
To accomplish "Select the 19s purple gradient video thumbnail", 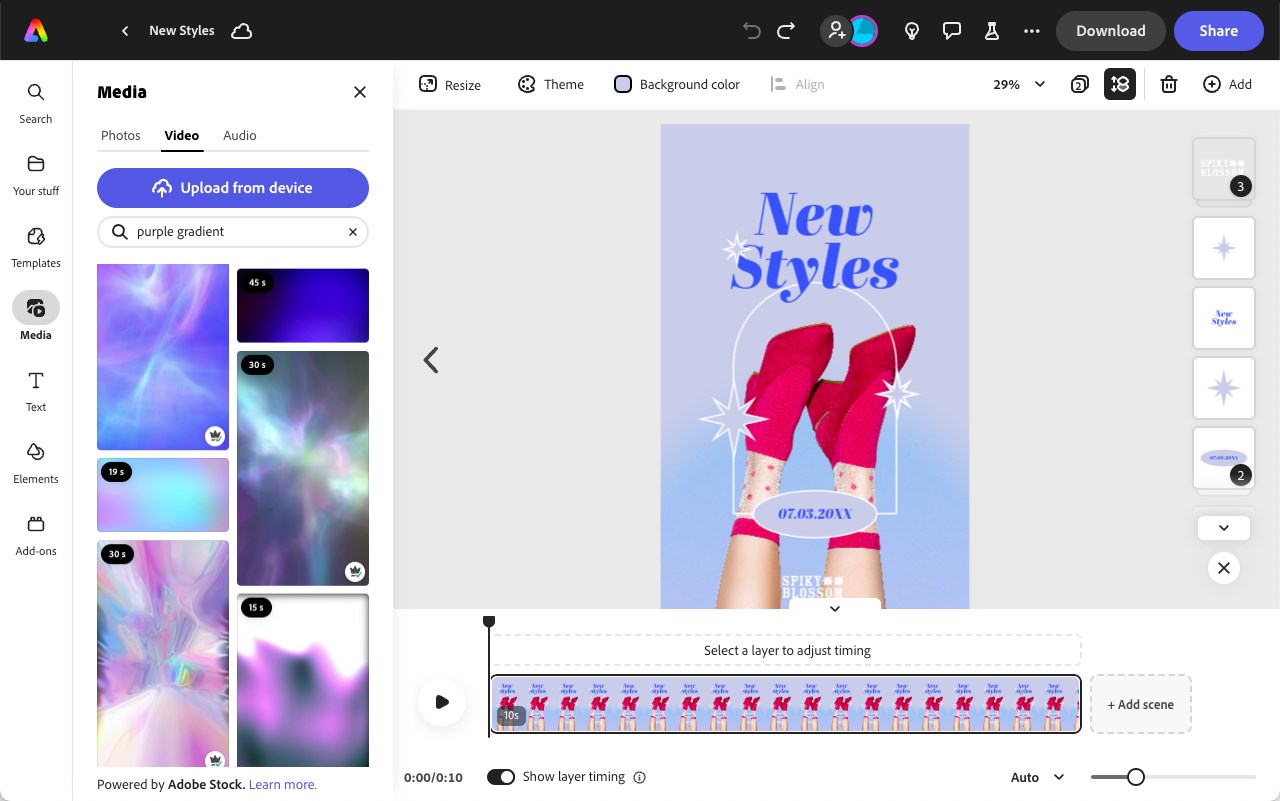I will [162, 495].
